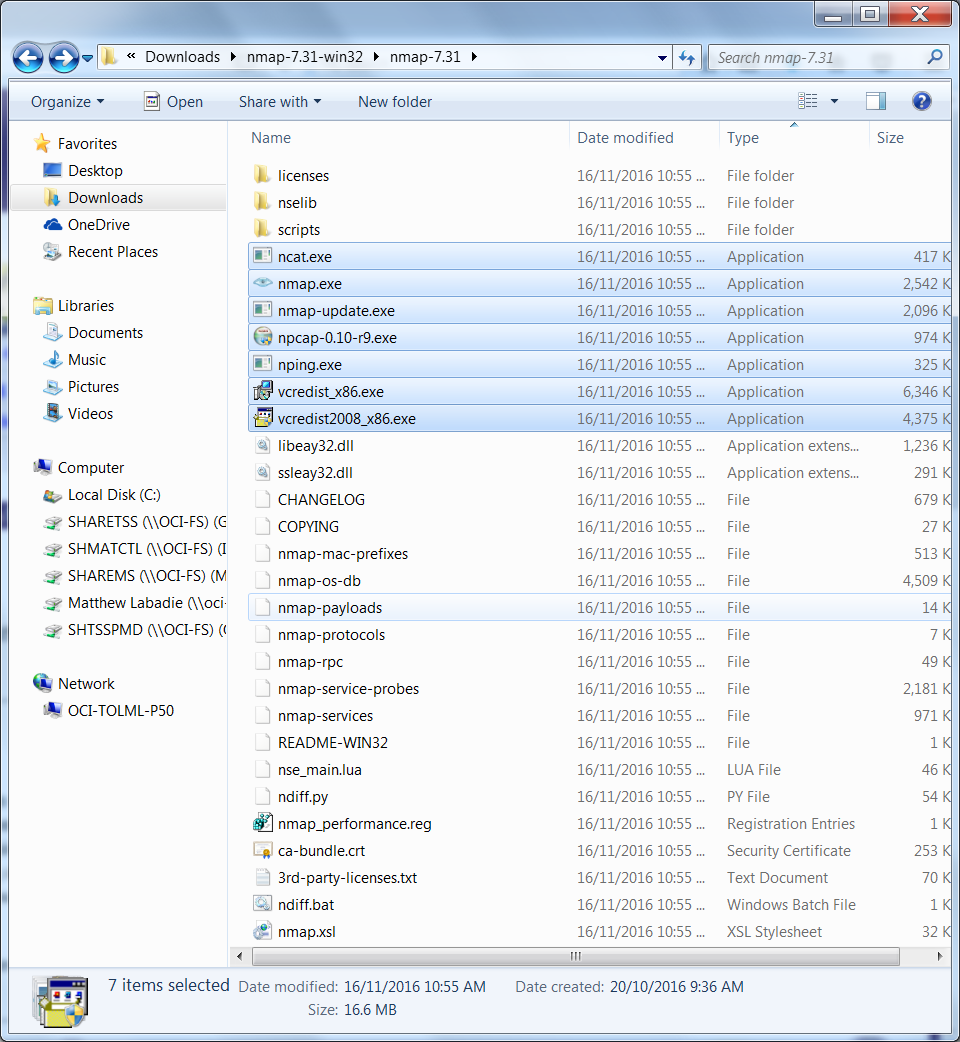
Task: Click the ca-bundle.crt certificate icon
Action: [262, 851]
